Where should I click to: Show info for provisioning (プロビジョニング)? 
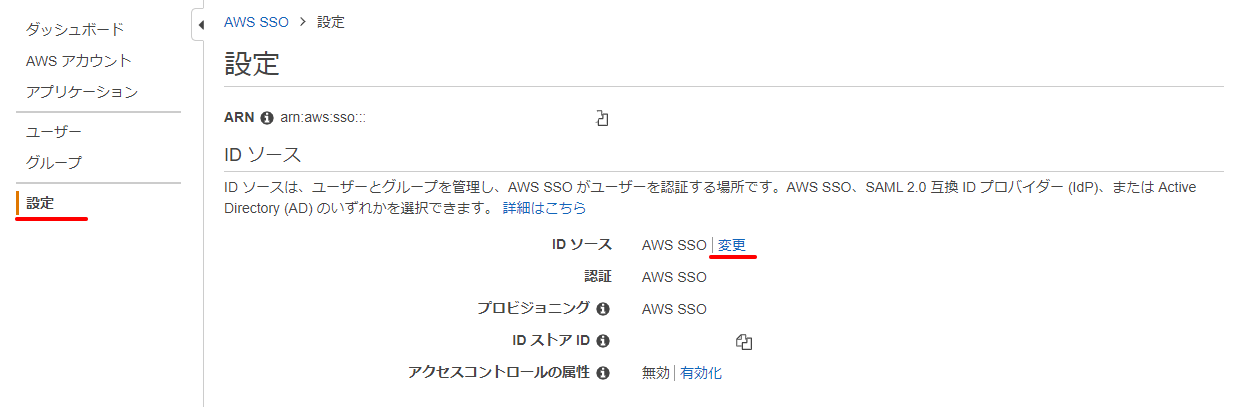coord(603,309)
